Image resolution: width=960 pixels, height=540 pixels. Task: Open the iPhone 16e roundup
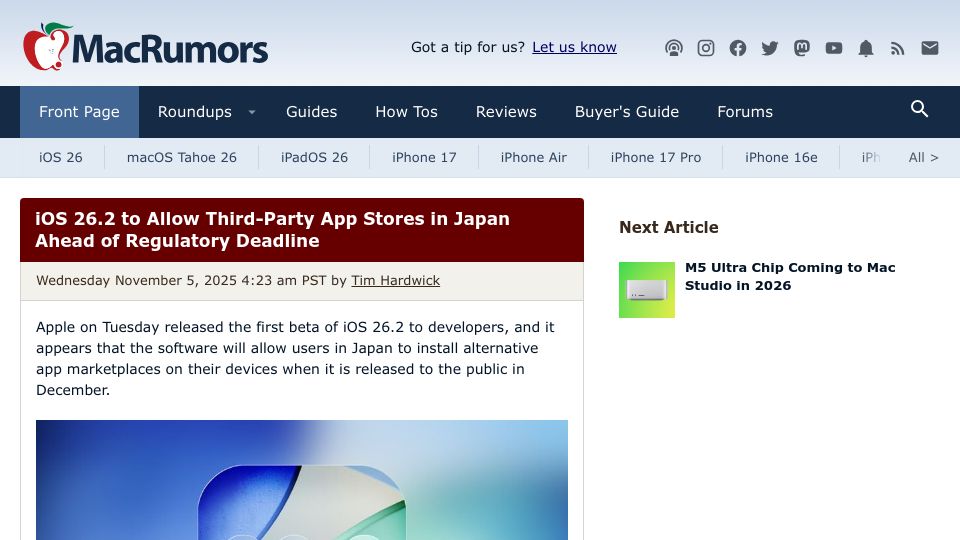tap(781, 157)
